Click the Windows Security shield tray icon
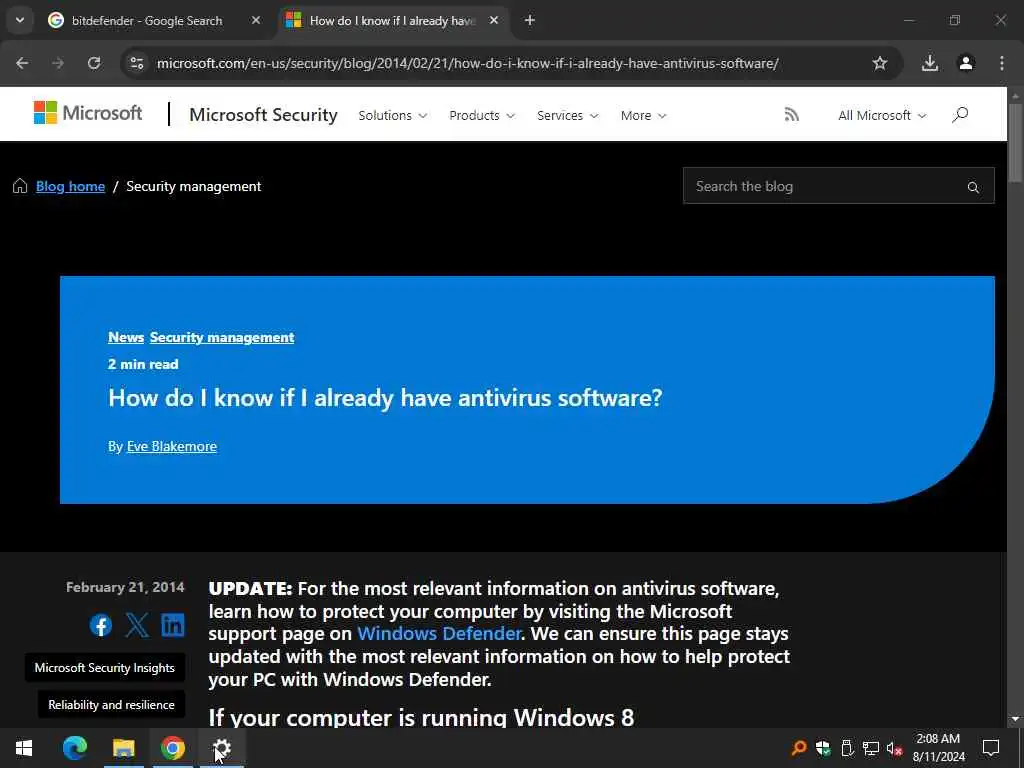This screenshot has width=1024, height=768. coord(823,748)
